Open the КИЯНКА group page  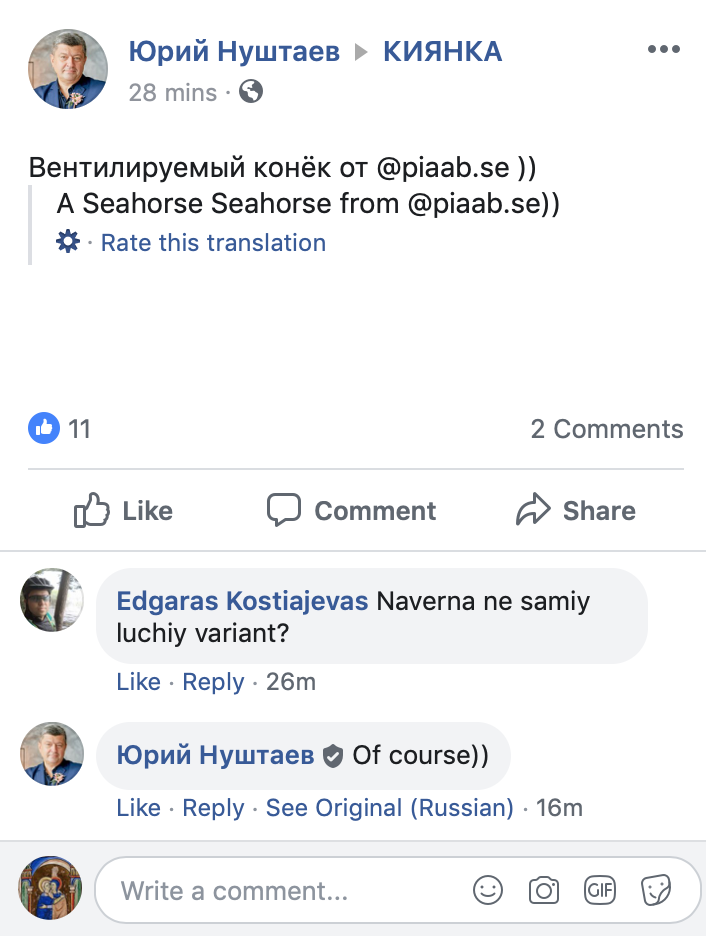pyautogui.click(x=443, y=52)
